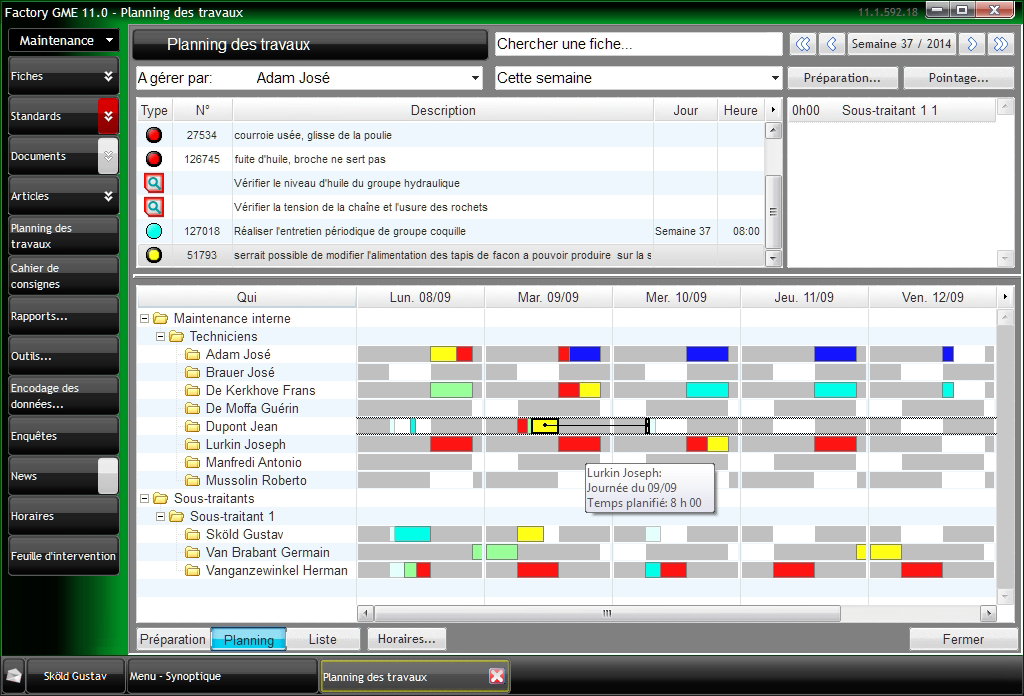
Task: Expand the Articles sidebar section
Action: (108, 196)
